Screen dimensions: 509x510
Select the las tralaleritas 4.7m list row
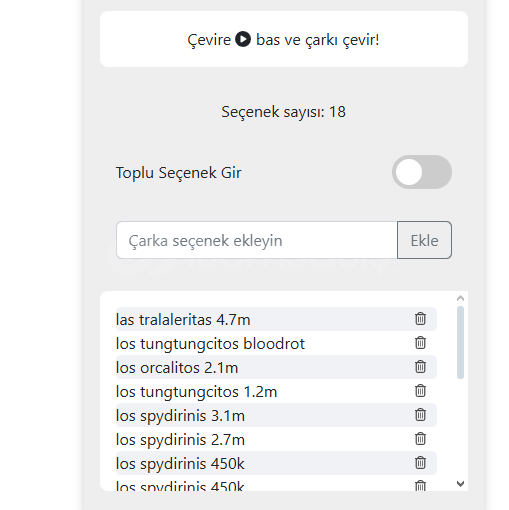pyautogui.click(x=276, y=319)
